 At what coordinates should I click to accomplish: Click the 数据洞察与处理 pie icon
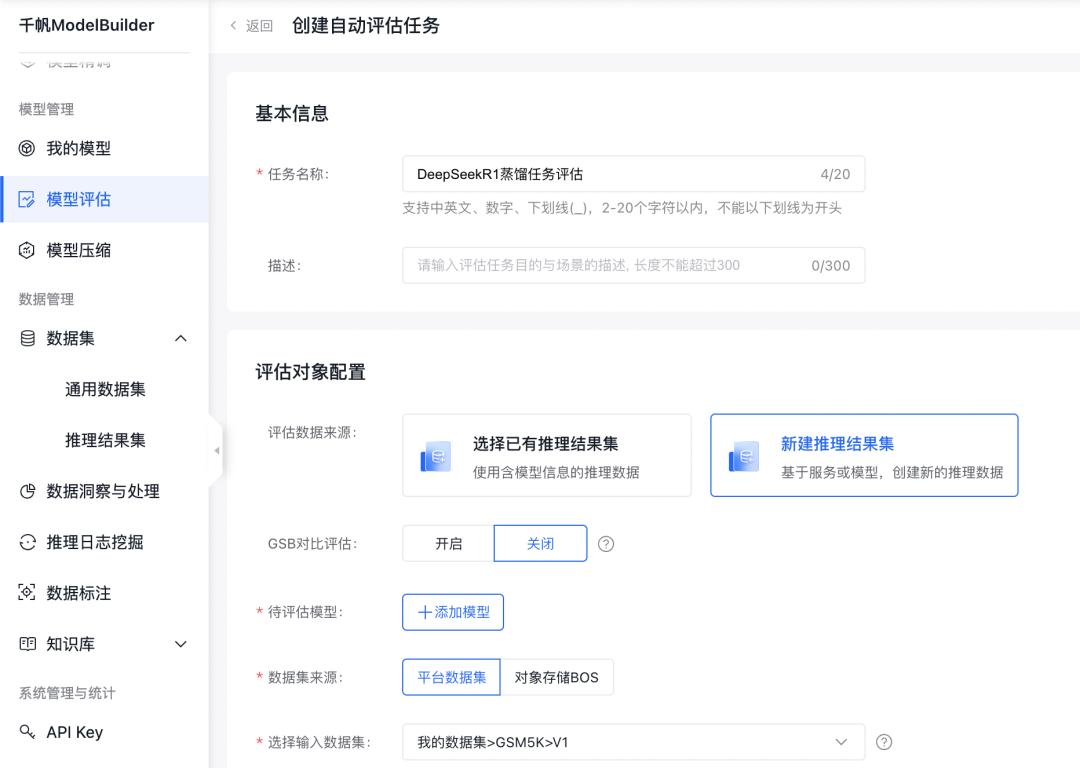[x=27, y=491]
